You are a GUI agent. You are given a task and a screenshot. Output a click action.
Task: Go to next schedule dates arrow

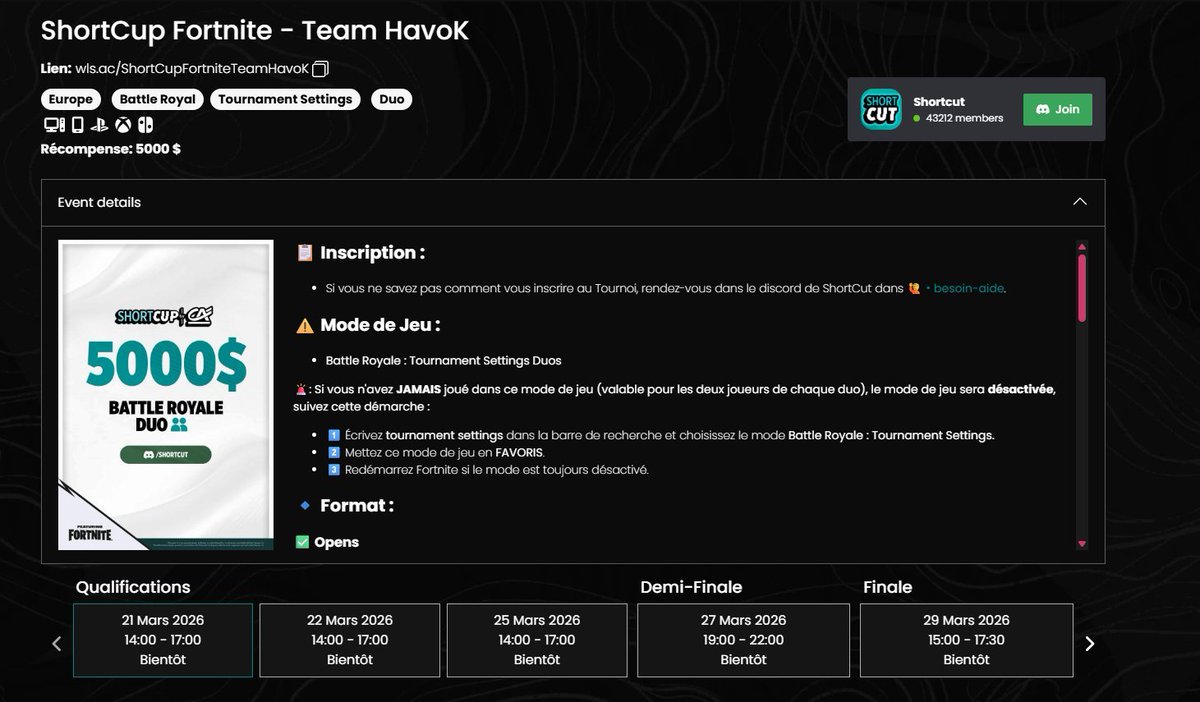click(x=1090, y=644)
